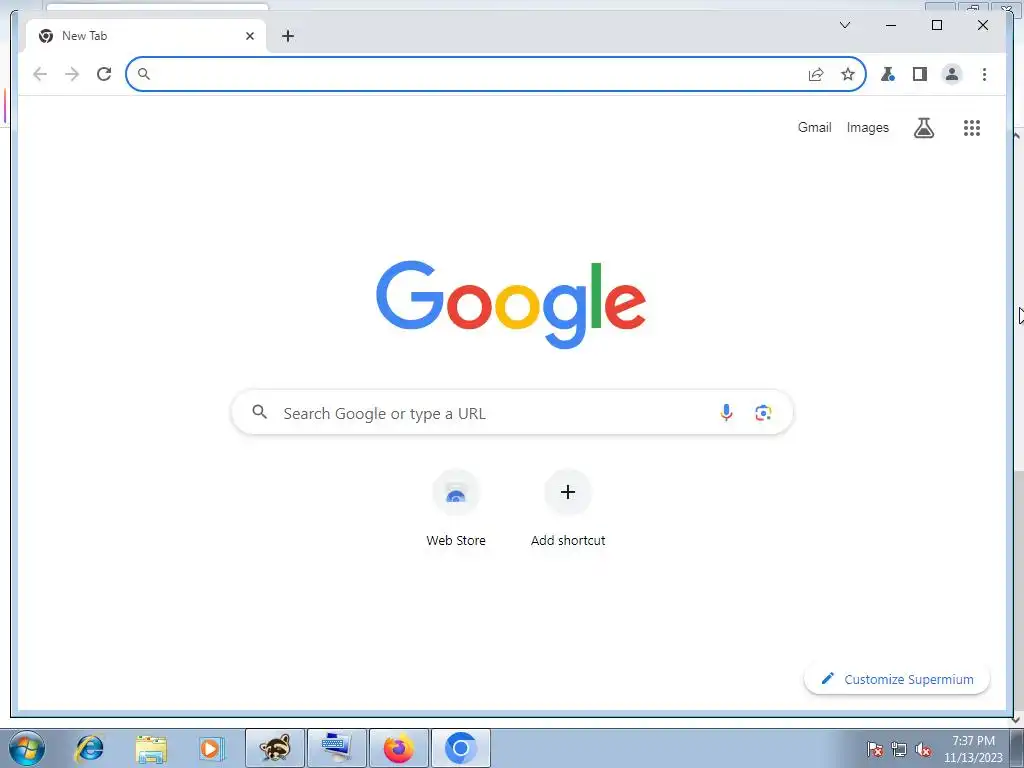Click the muted volume tray icon

coord(923,750)
